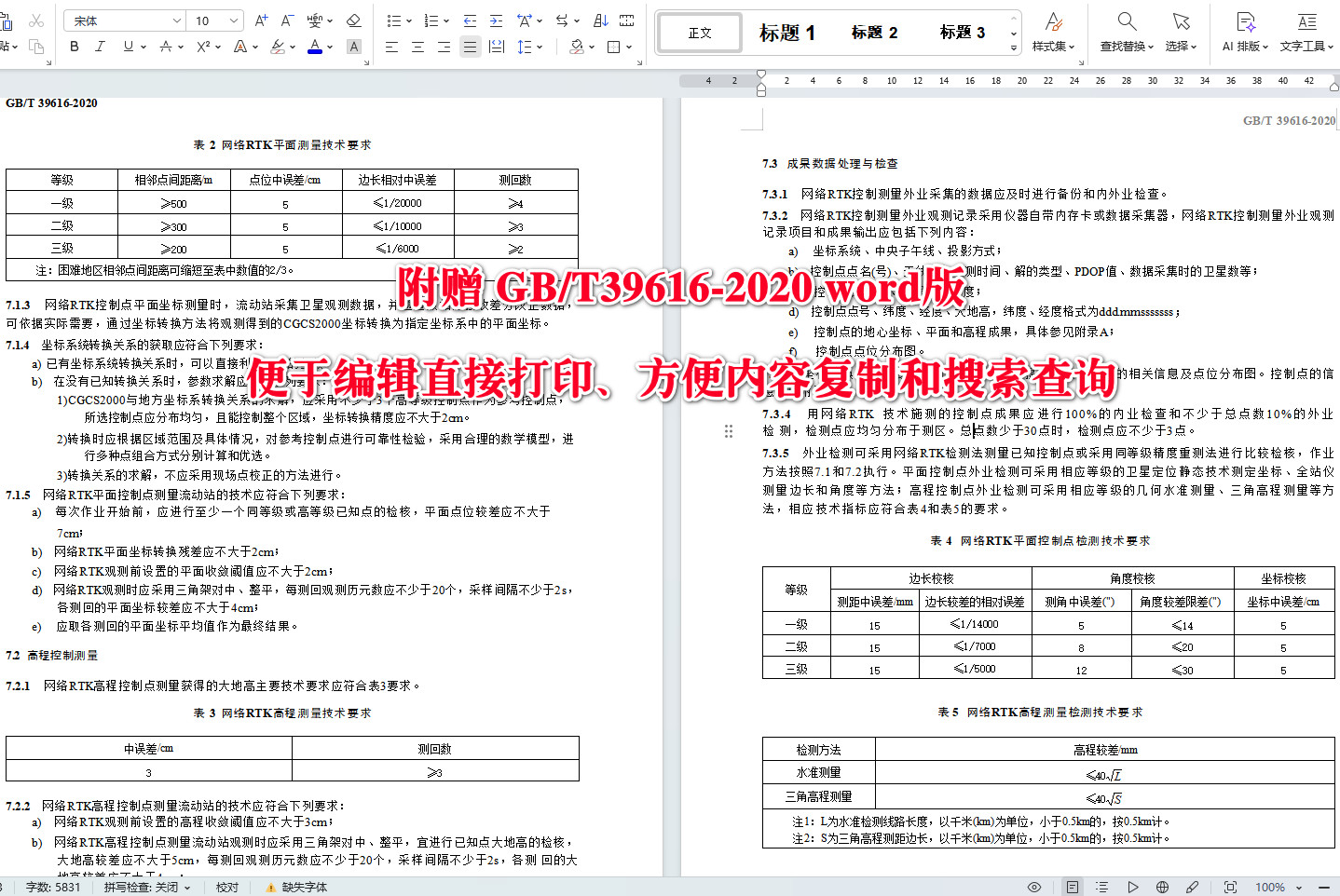Apply 标题 2 heading style
This screenshot has width=1340, height=896.
pos(874,33)
